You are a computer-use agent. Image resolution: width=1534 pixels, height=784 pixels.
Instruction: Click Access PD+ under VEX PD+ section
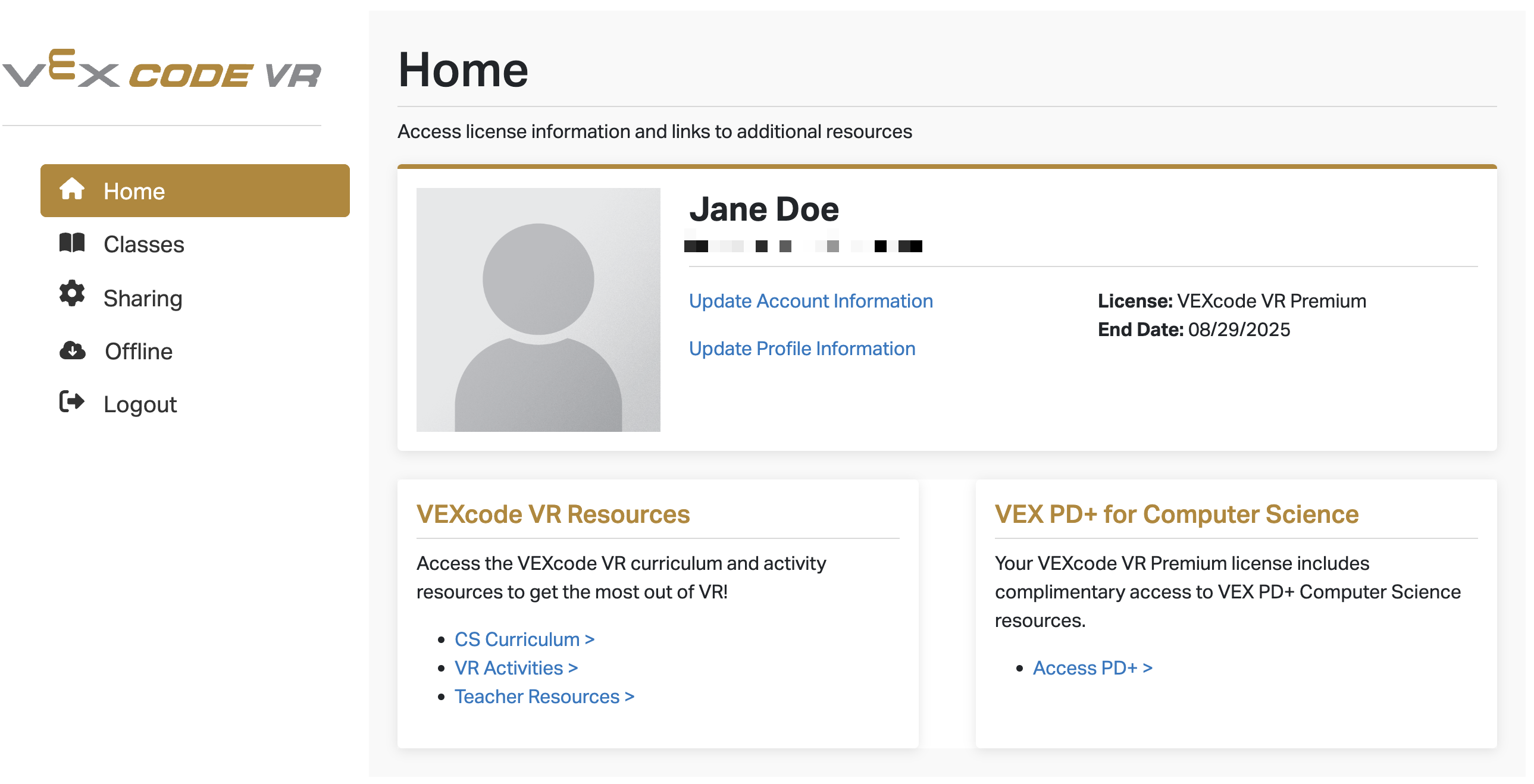[1092, 667]
